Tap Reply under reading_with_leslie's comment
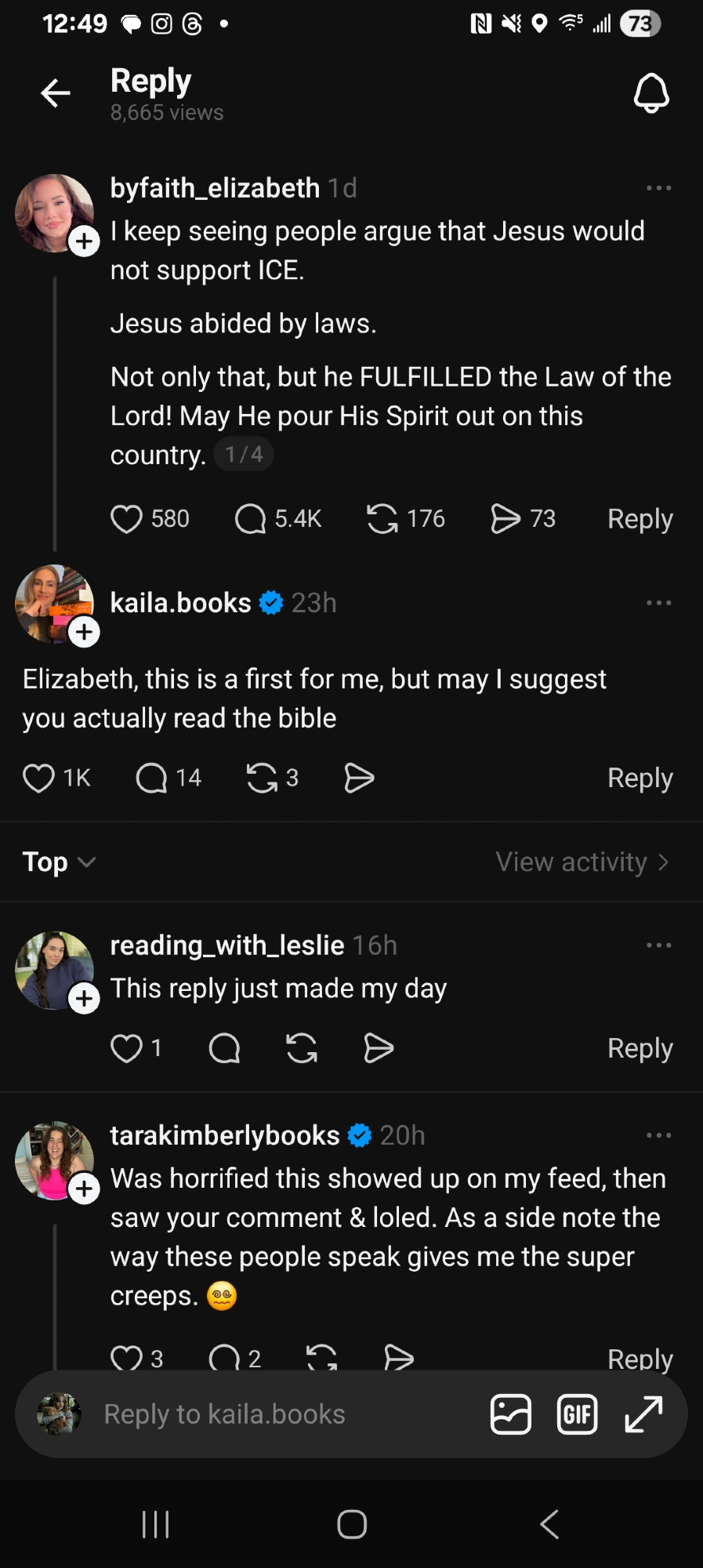Viewport: 703px width, 1568px height. pos(640,1048)
